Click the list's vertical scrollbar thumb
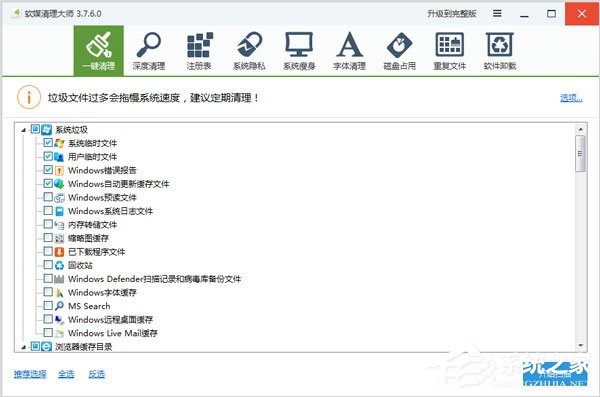Image resolution: width=600 pixels, height=397 pixels. tap(580, 154)
